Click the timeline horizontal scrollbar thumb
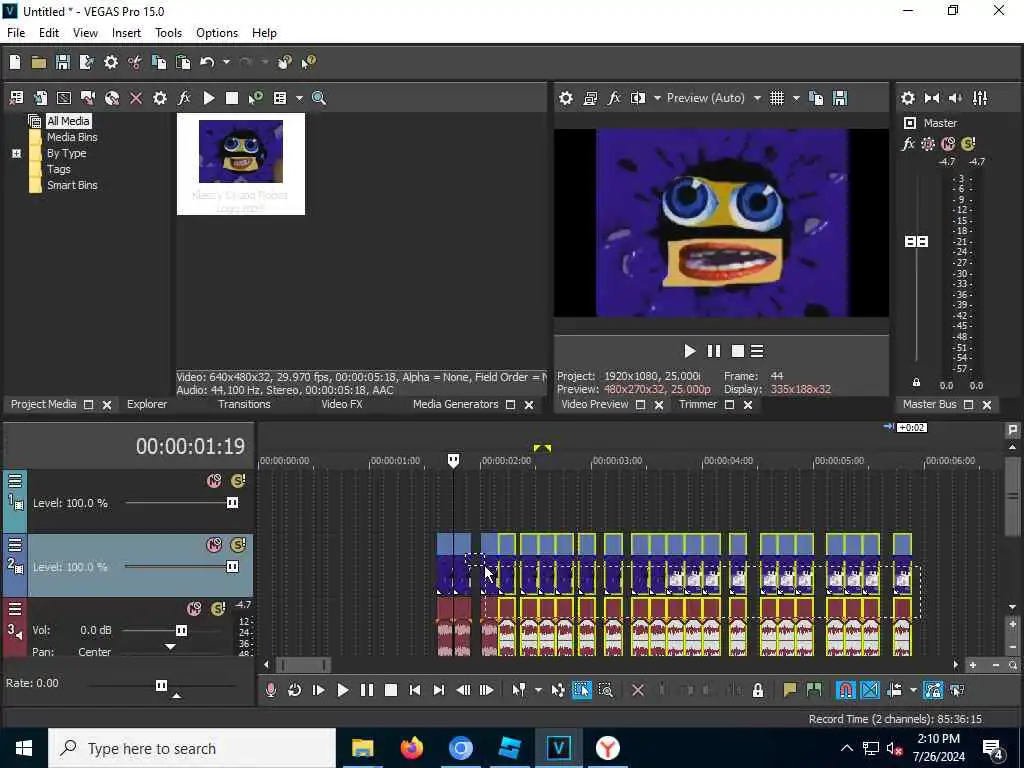Screen dimensions: 1024x768 tap(304, 665)
